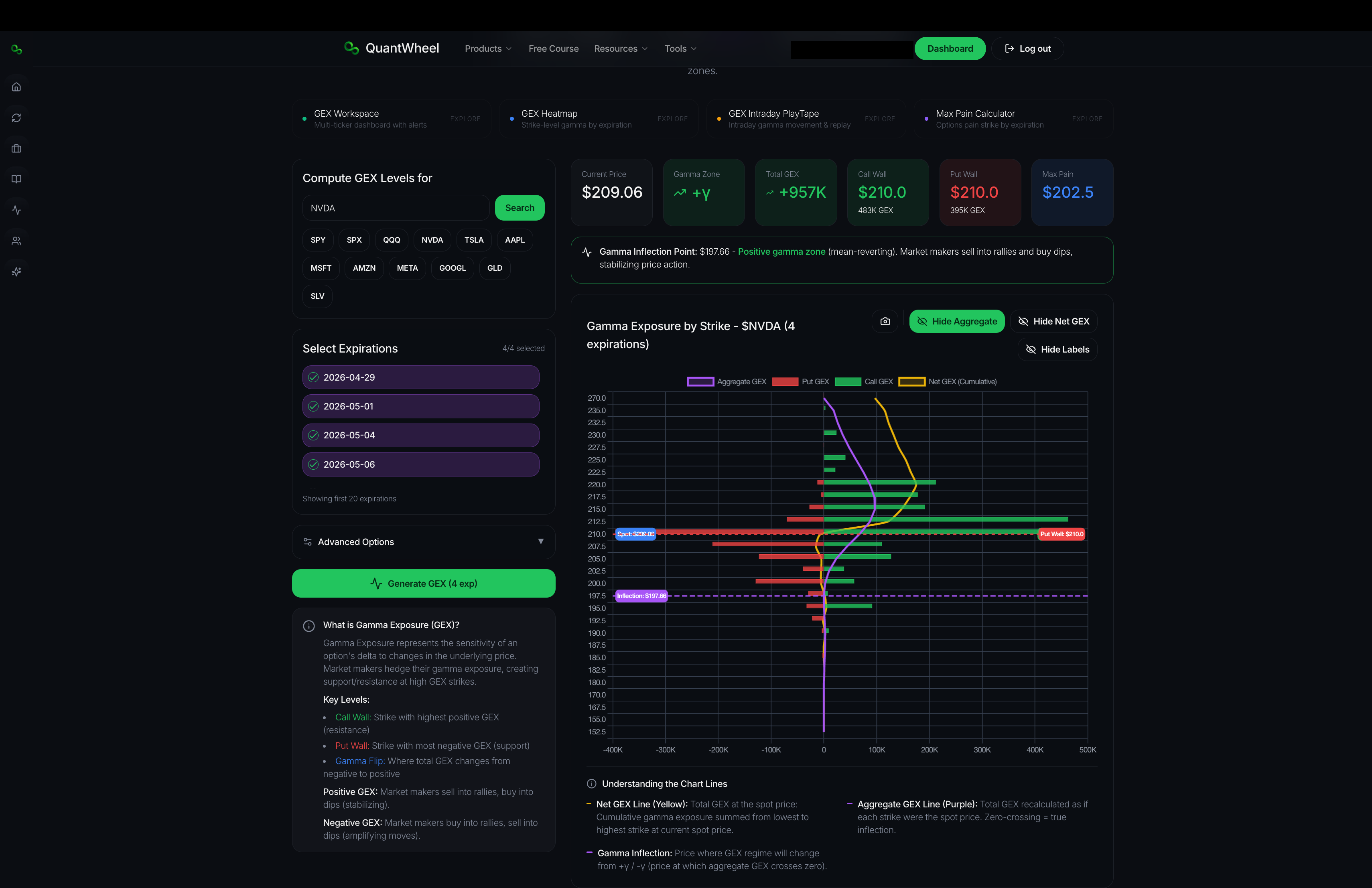The height and width of the screenshot is (888, 1372).
Task: Click the refresh/sync sidebar icon
Action: [x=16, y=118]
